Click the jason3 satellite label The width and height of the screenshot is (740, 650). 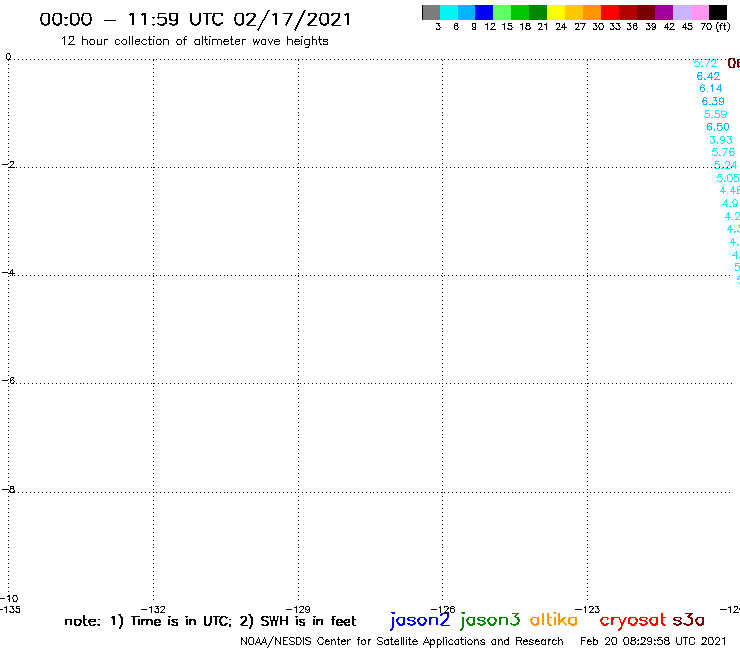[490, 620]
